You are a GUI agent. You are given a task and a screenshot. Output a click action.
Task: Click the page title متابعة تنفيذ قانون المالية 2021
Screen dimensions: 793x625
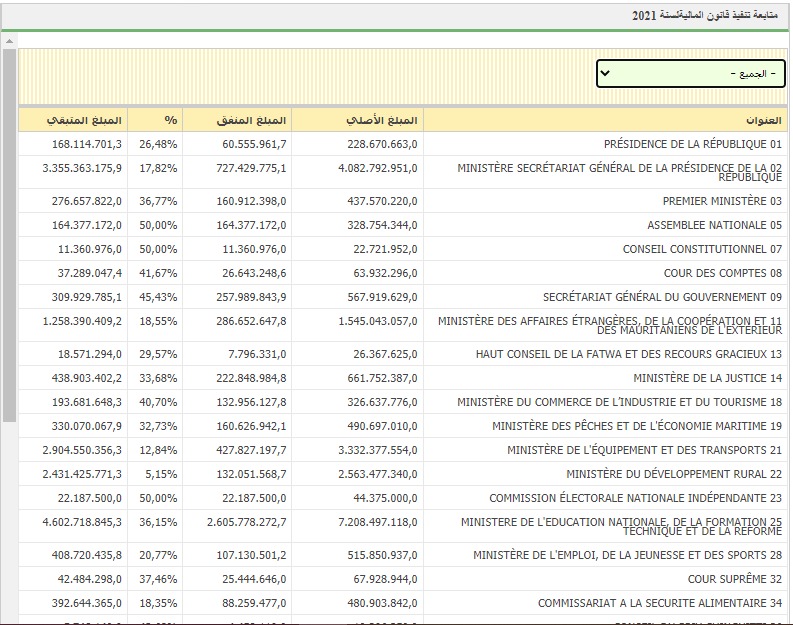[709, 17]
